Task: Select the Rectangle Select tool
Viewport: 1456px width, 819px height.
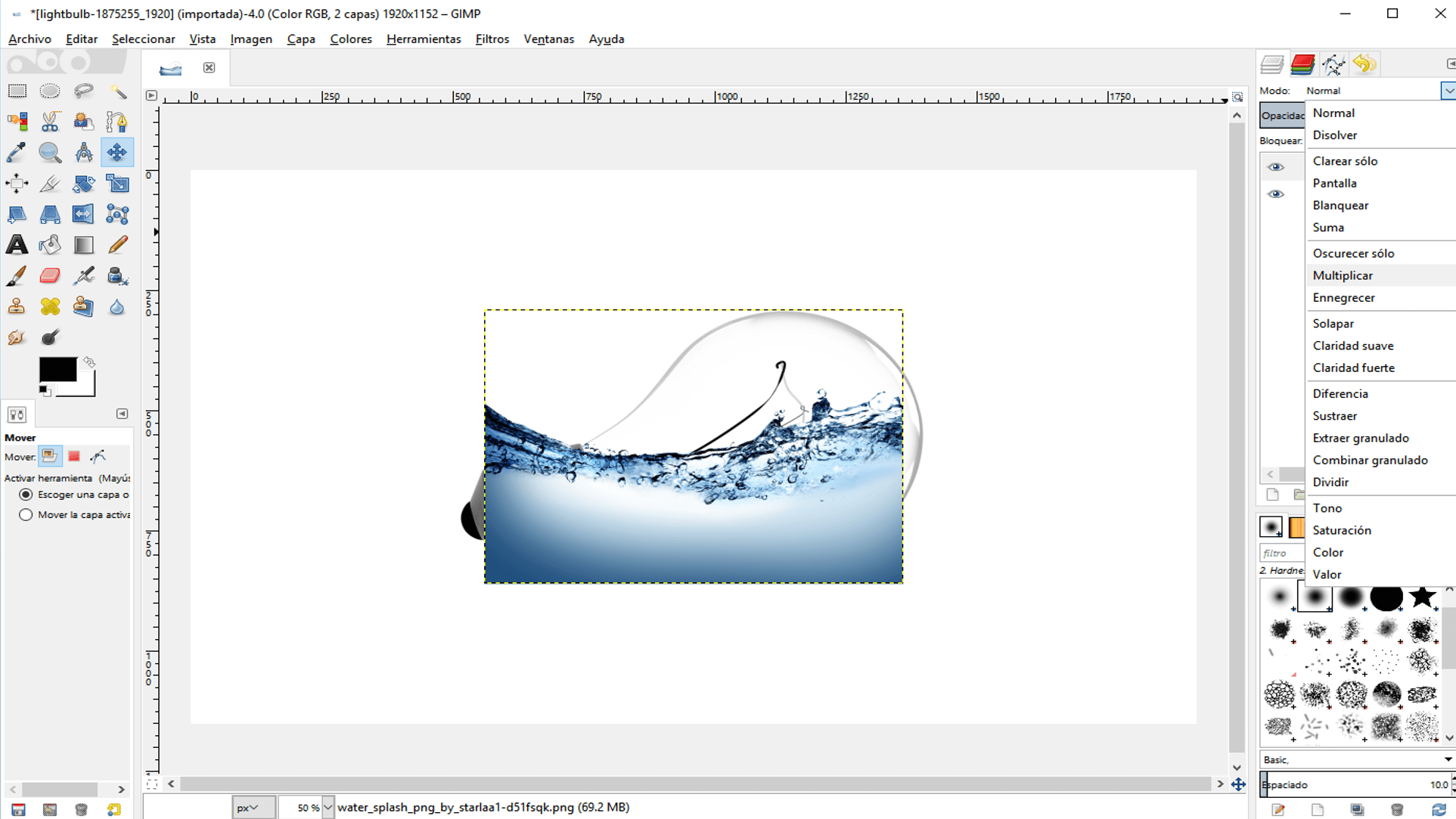Action: [x=17, y=91]
